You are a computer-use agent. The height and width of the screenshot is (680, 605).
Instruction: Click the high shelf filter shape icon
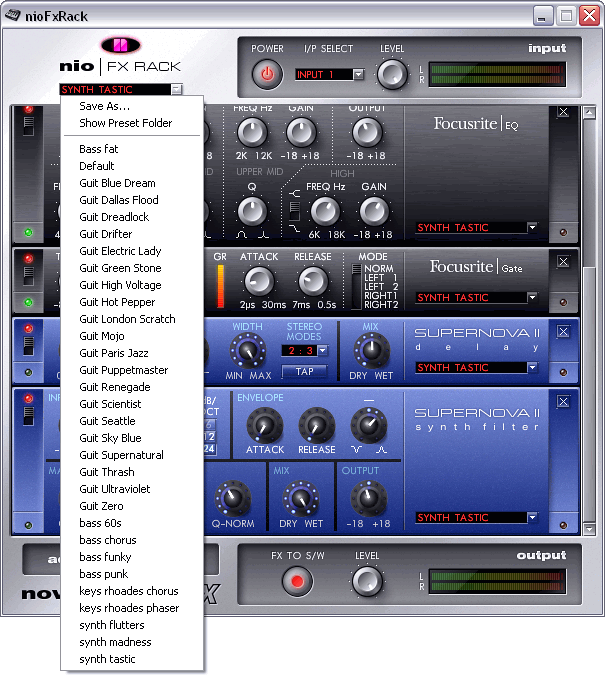tap(294, 193)
